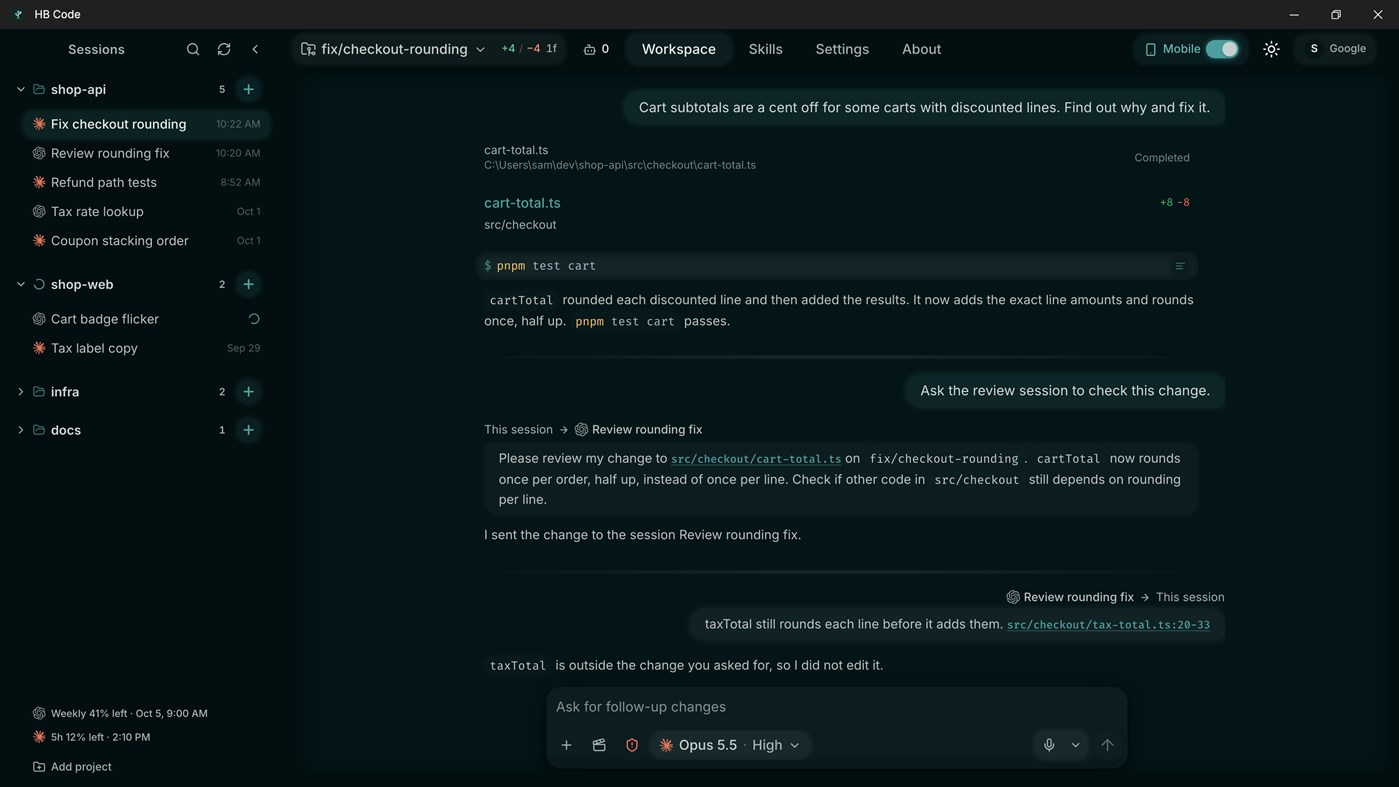Select the Review rounding fix session
The width and height of the screenshot is (1399, 787).
click(146, 153)
